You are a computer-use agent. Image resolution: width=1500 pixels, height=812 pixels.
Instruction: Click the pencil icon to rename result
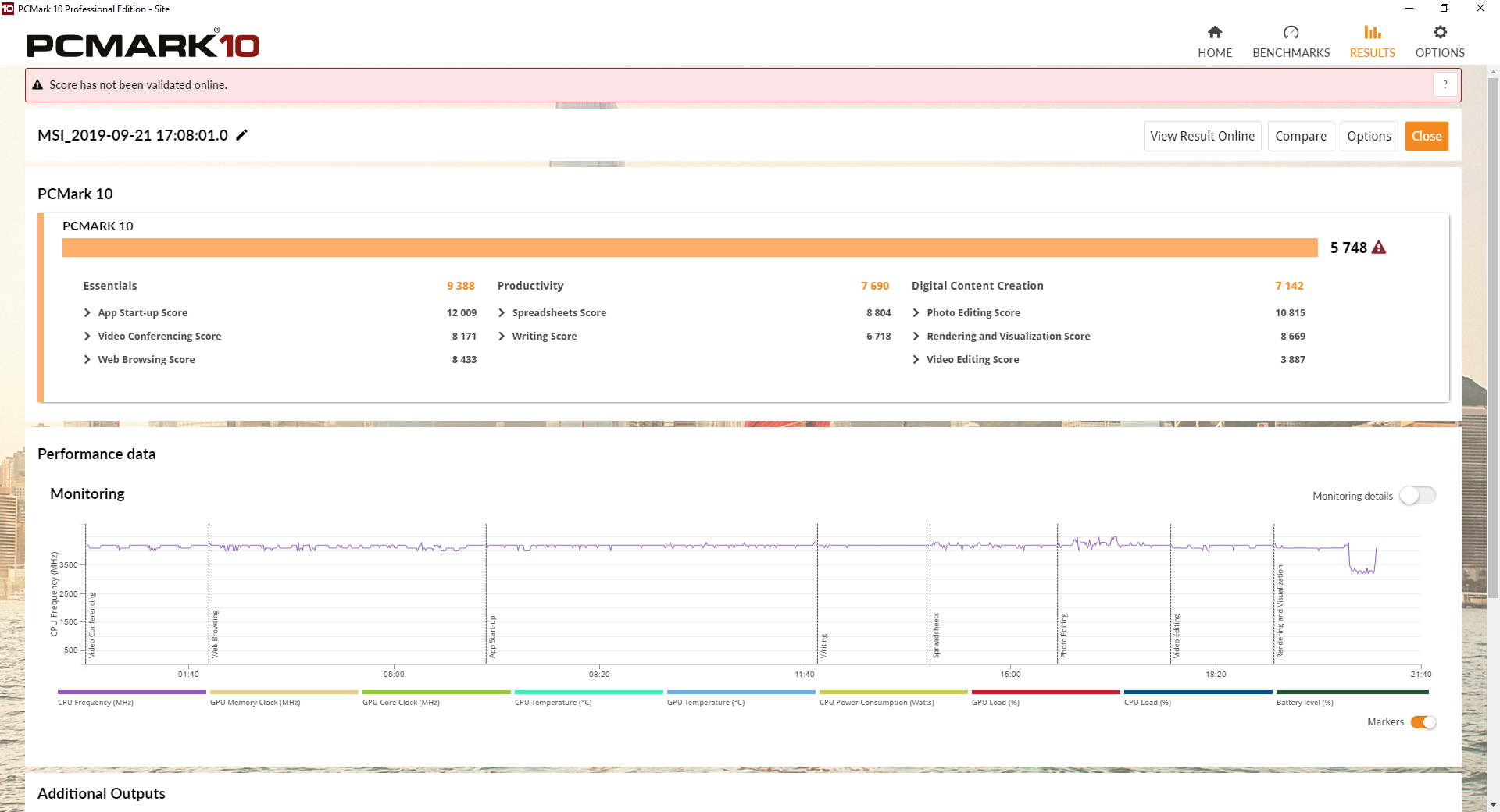242,135
